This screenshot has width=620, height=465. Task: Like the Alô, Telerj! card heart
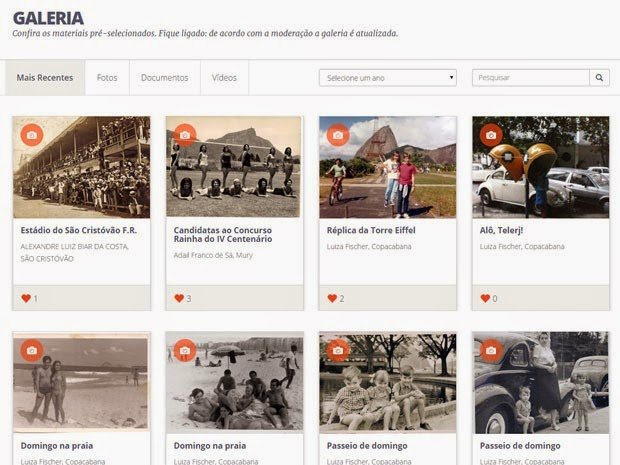tap(485, 299)
